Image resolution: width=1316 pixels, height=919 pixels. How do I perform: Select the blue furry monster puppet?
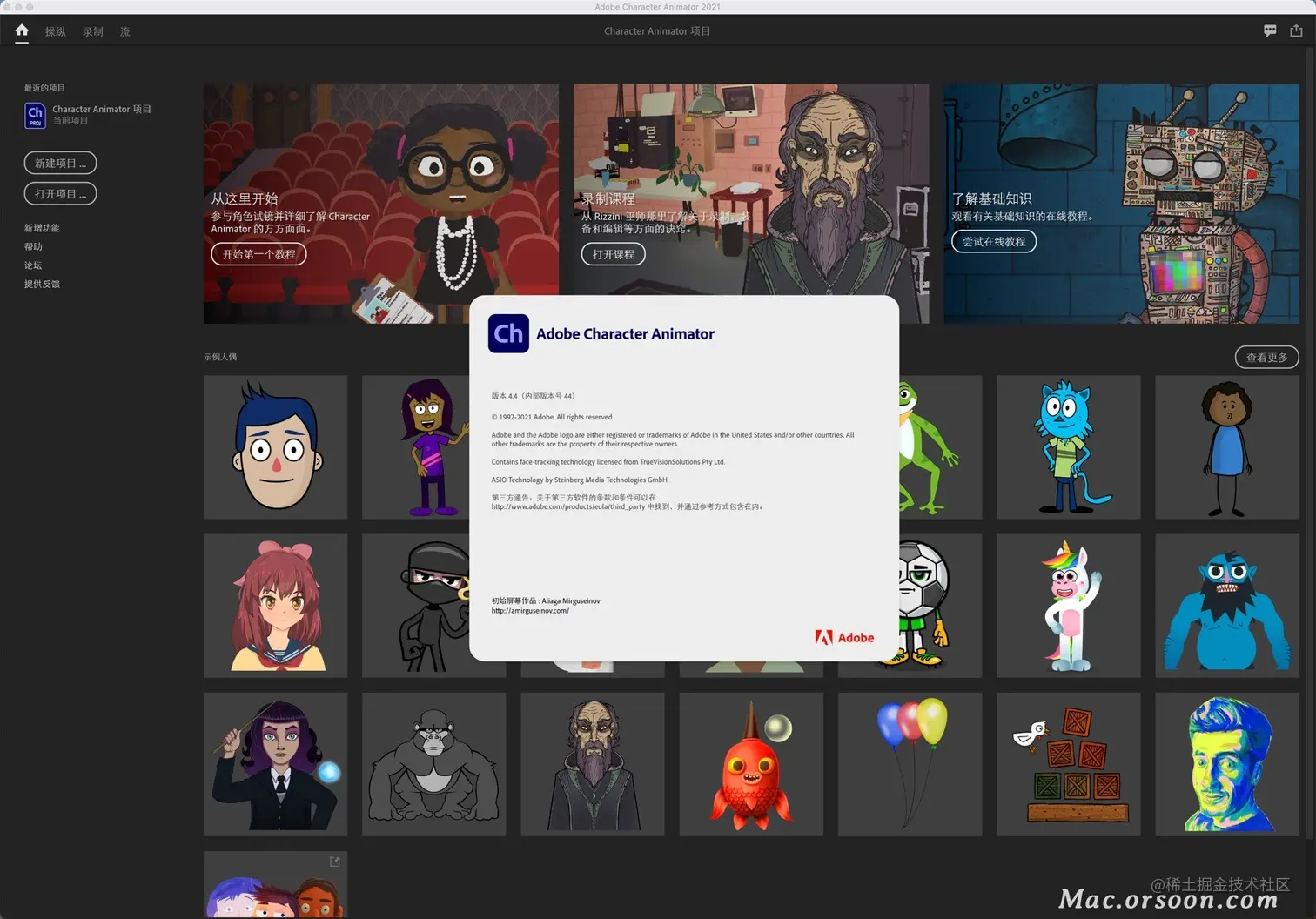[1226, 606]
